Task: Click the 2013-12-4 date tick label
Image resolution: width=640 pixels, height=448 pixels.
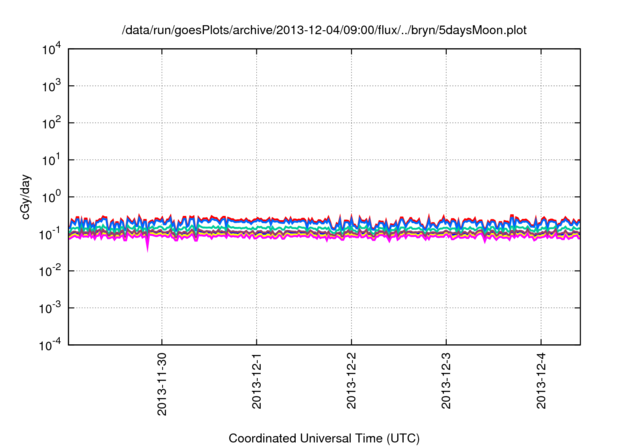Action: (541, 381)
